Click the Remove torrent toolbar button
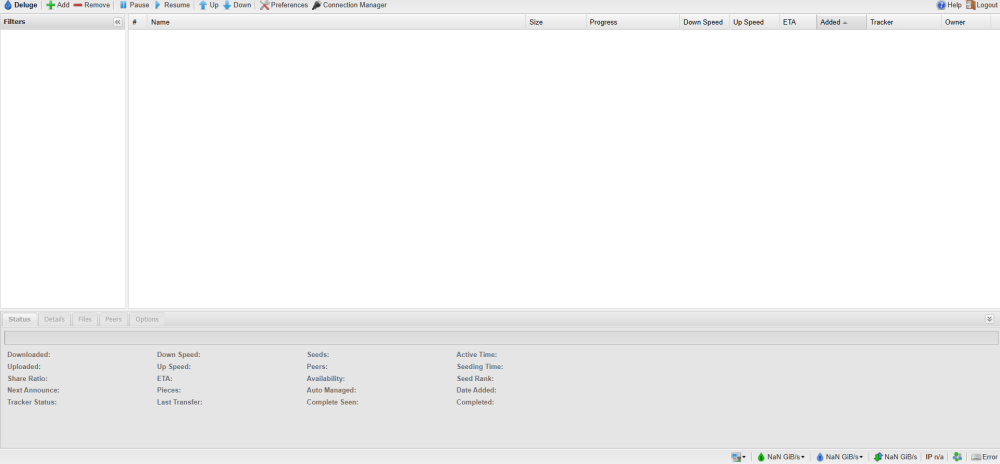 (x=92, y=5)
